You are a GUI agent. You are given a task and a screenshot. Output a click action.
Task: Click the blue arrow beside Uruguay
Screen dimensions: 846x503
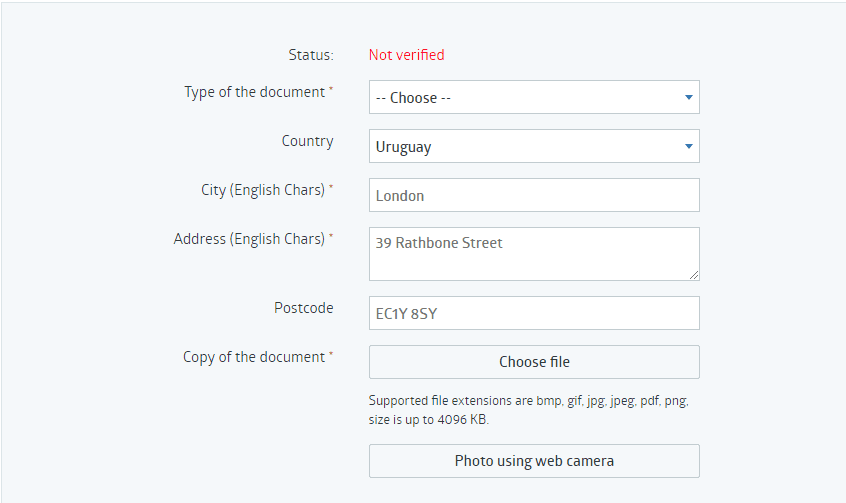click(688, 146)
